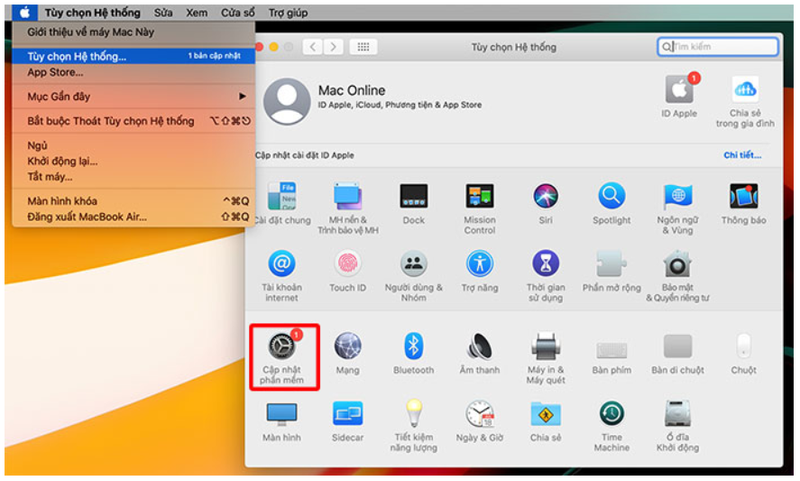800x481 pixels.
Task: Open Chia sẻ sharing pane
Action: pos(545,414)
